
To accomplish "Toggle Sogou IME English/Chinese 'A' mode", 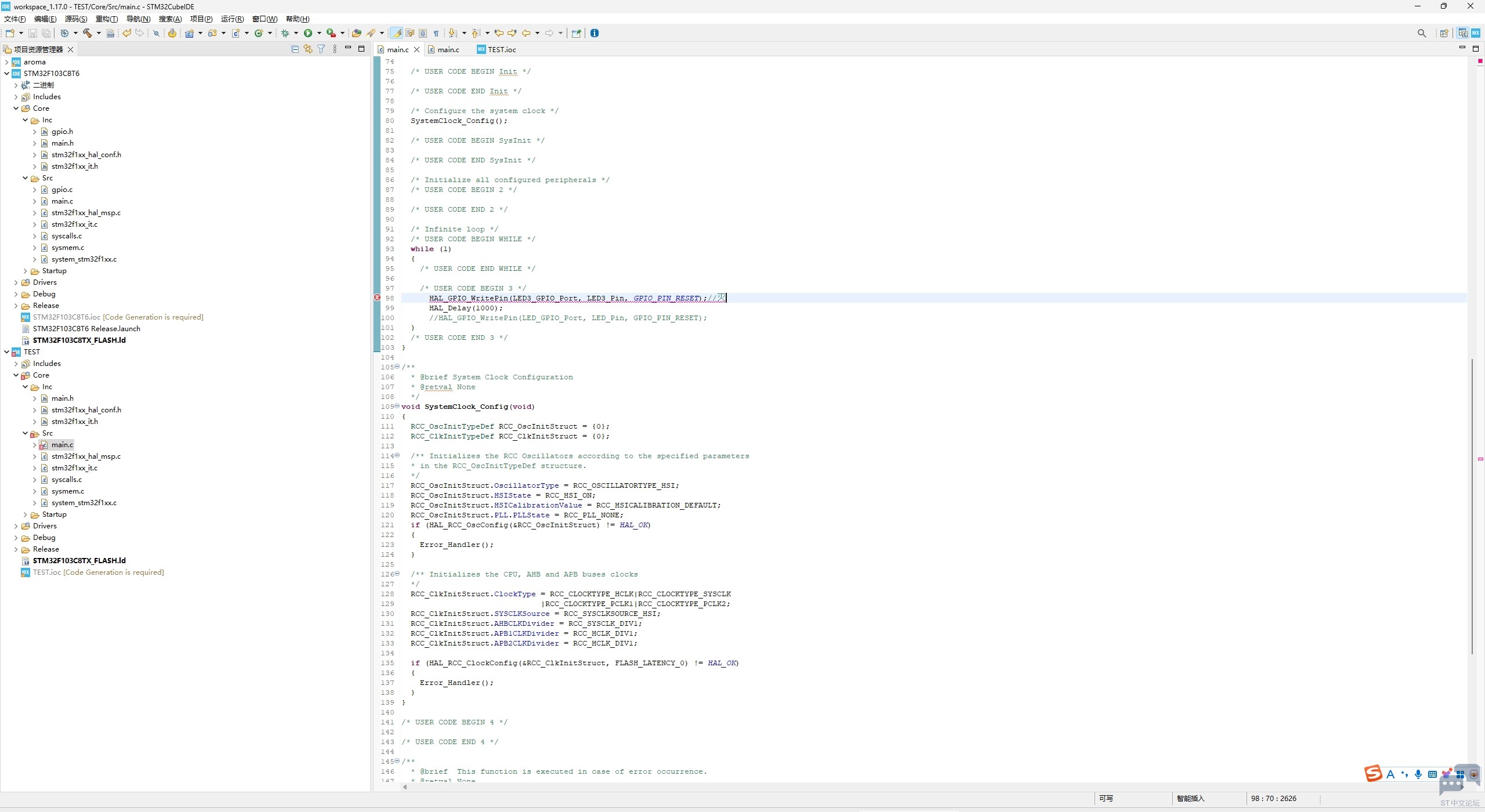I will click(x=1390, y=774).
